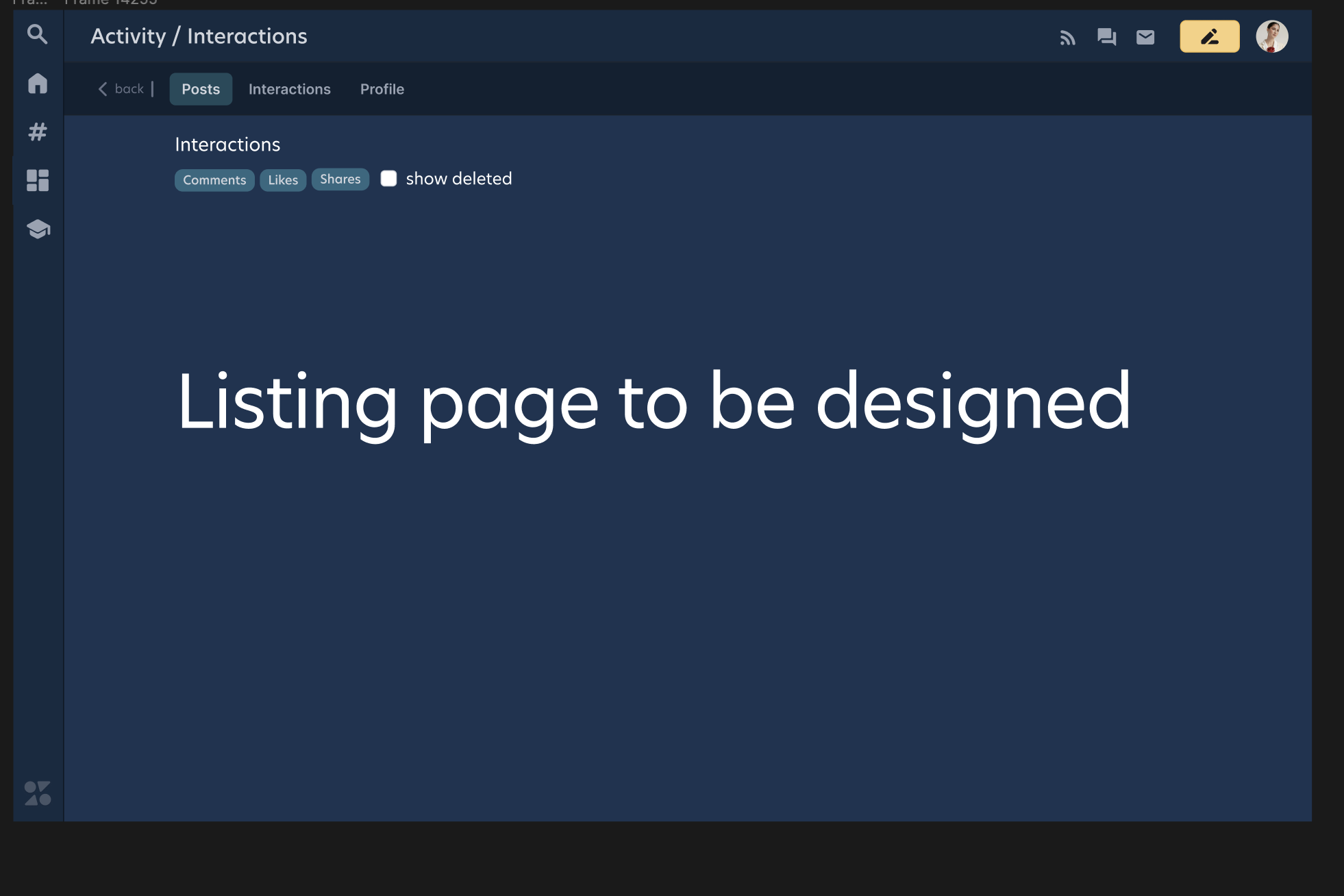1344x896 pixels.
Task: Switch to the Profile tab
Action: pos(382,89)
